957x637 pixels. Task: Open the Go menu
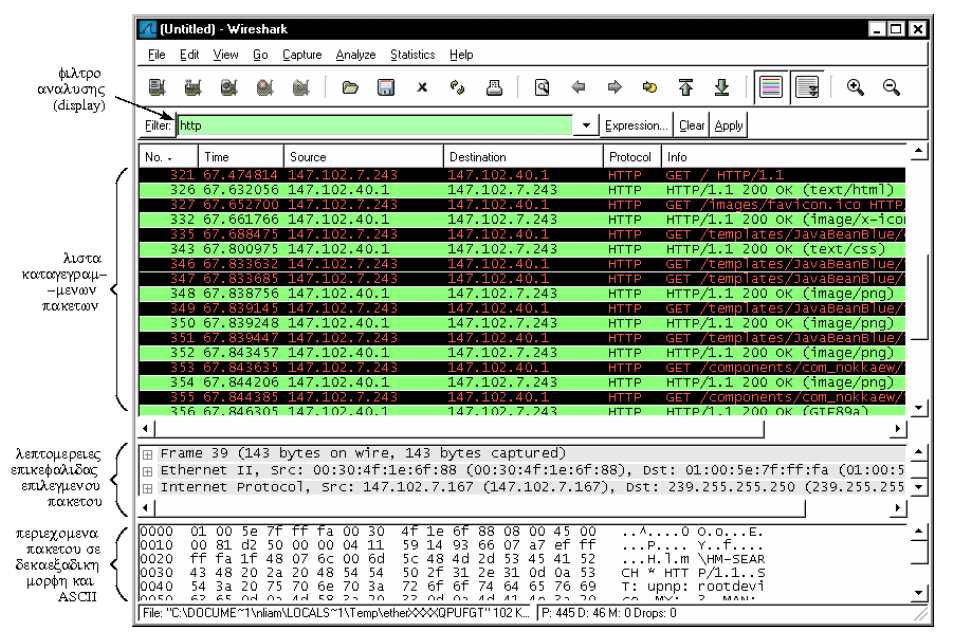260,55
